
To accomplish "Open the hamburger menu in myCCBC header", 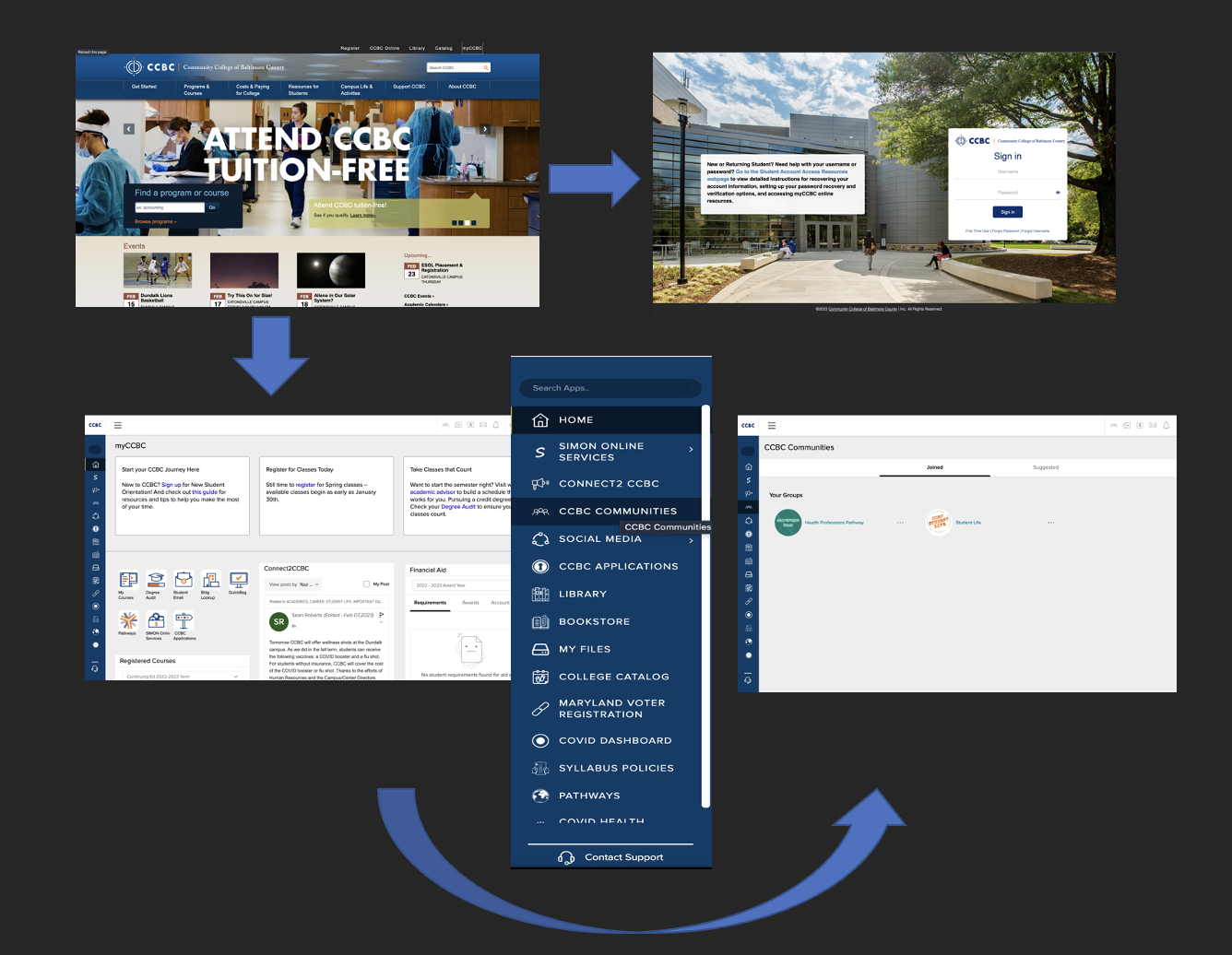I will [x=118, y=425].
